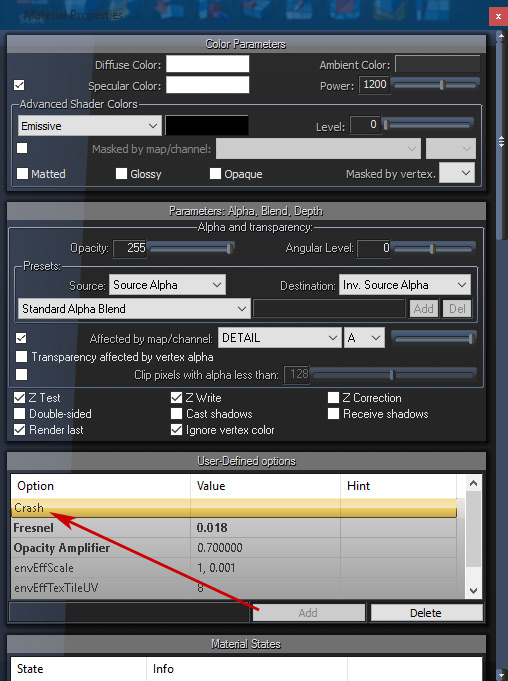Toggle the Z Write checkbox
Viewport: 508px width, 681px height.
coord(176,397)
